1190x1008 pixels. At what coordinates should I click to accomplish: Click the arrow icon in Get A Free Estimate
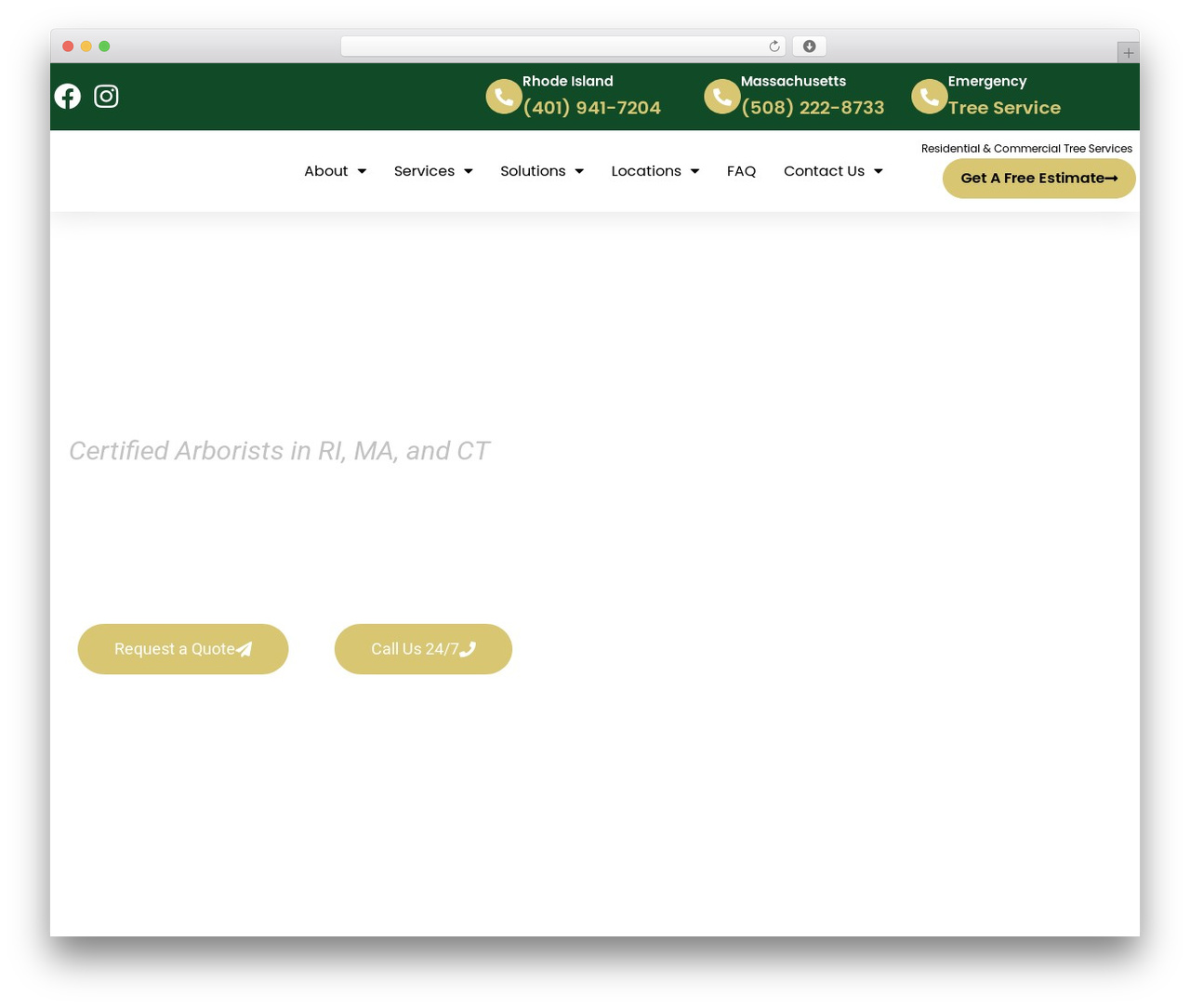1111,179
